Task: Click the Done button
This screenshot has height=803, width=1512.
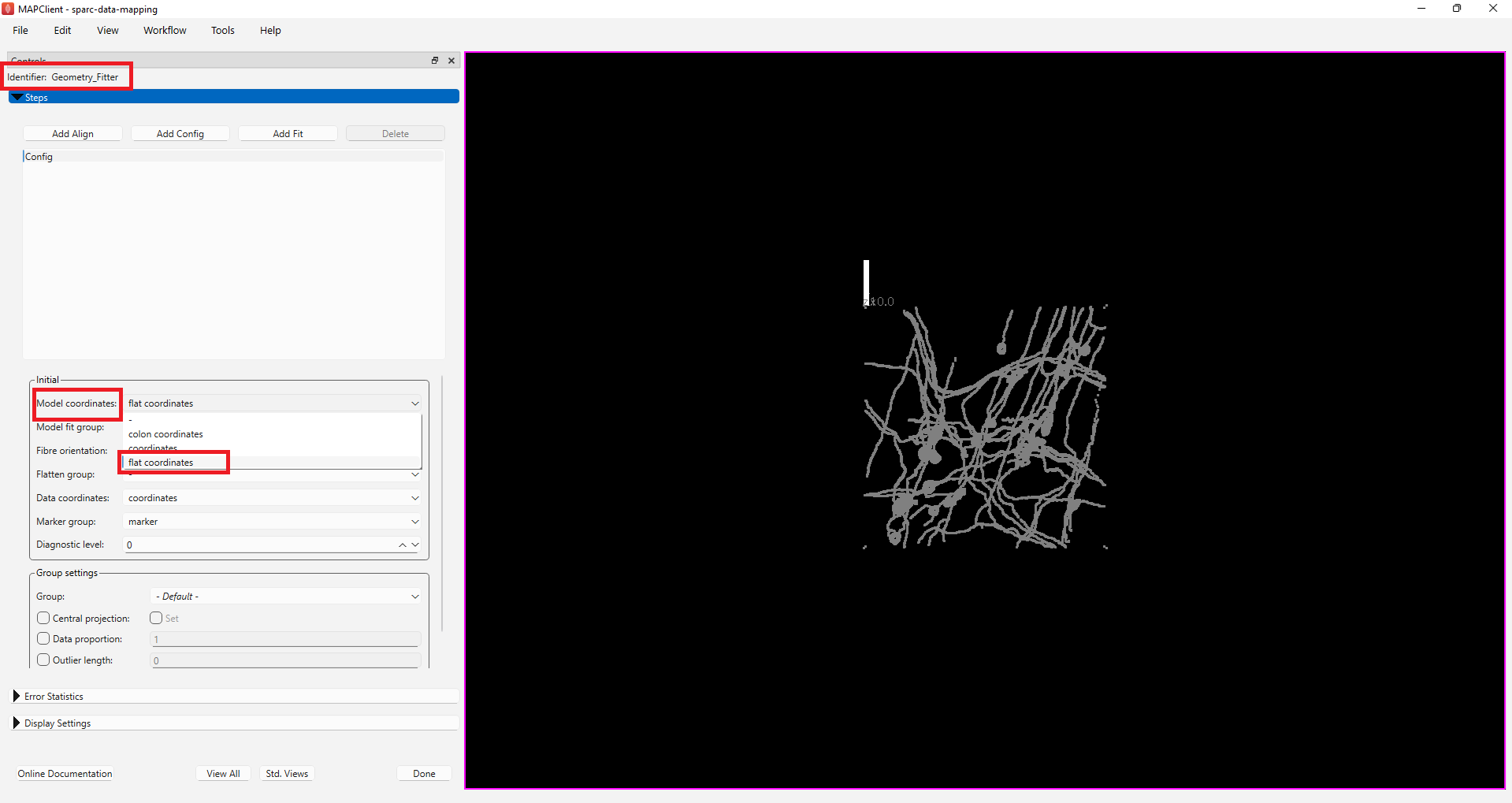Action: [x=424, y=774]
